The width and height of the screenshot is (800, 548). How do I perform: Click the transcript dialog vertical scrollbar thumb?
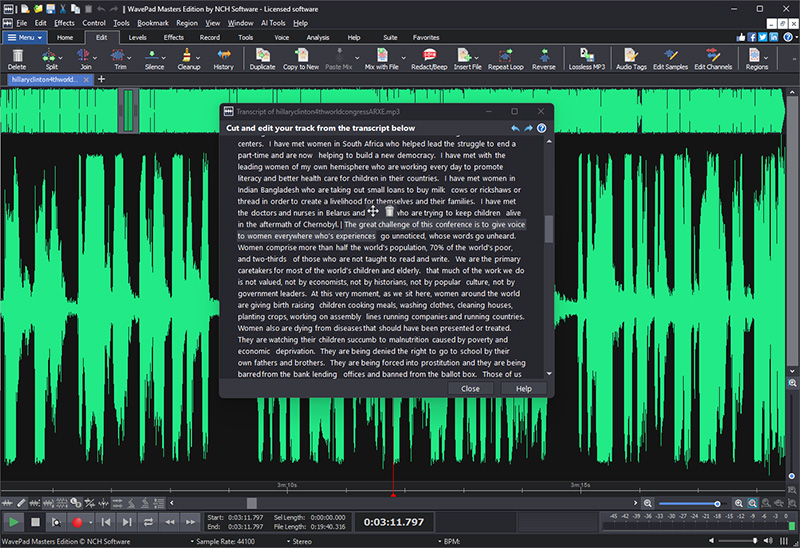click(x=549, y=229)
